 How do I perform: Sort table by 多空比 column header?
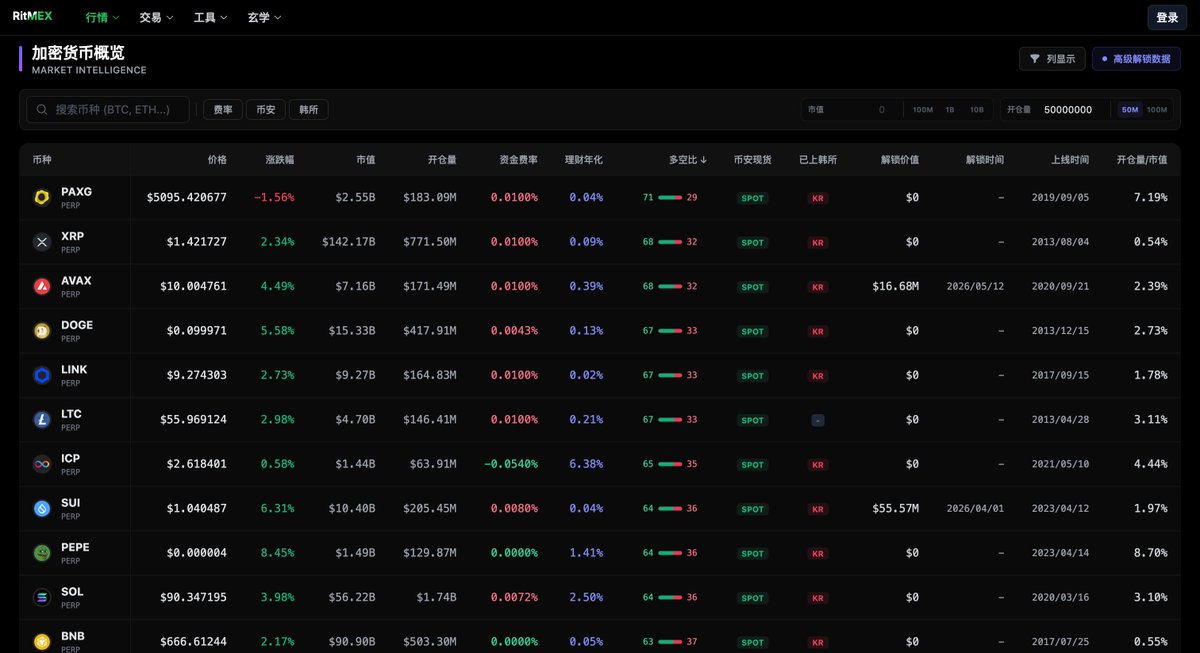point(688,160)
